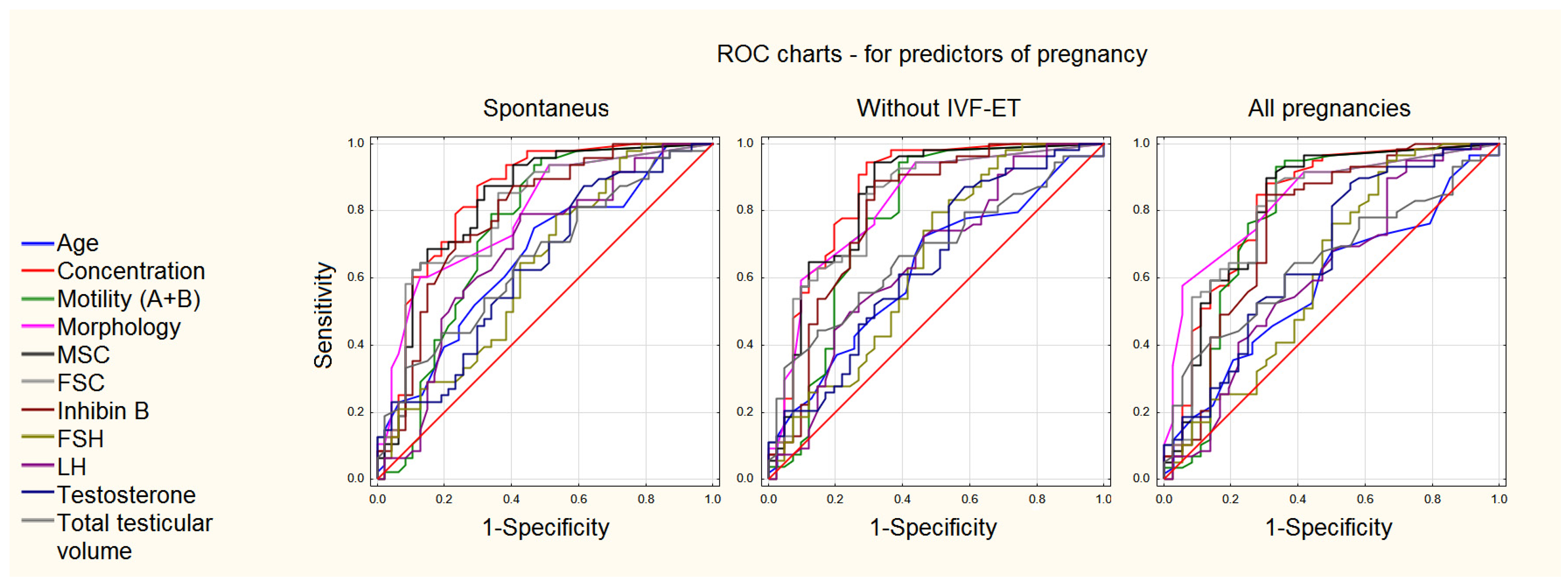
Task: Click the Total testicular volume legend label
Action: [x=134, y=536]
